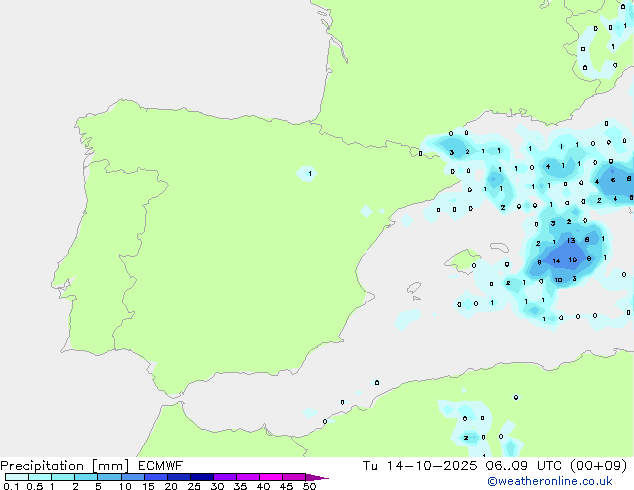Click the ECMWF model label
634x490 pixels.
(x=160, y=465)
